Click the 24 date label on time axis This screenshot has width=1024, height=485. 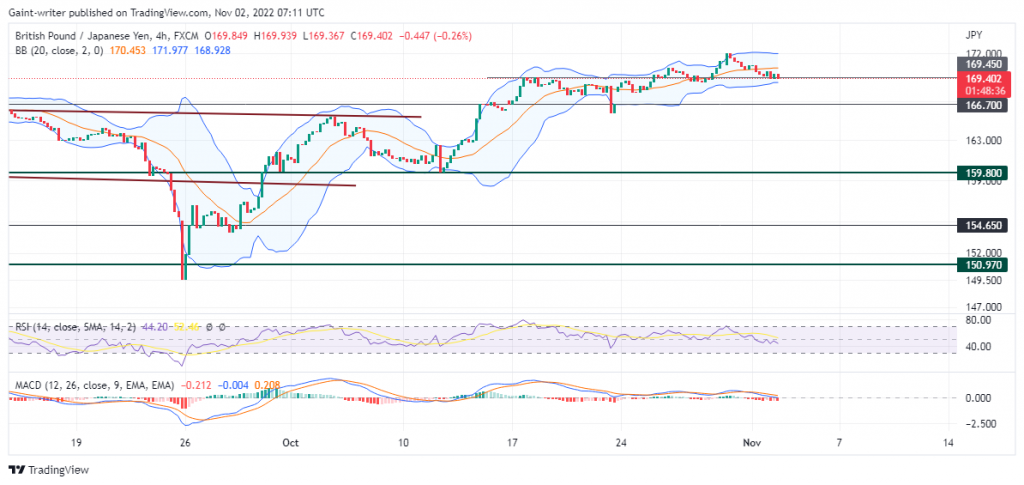pos(621,443)
